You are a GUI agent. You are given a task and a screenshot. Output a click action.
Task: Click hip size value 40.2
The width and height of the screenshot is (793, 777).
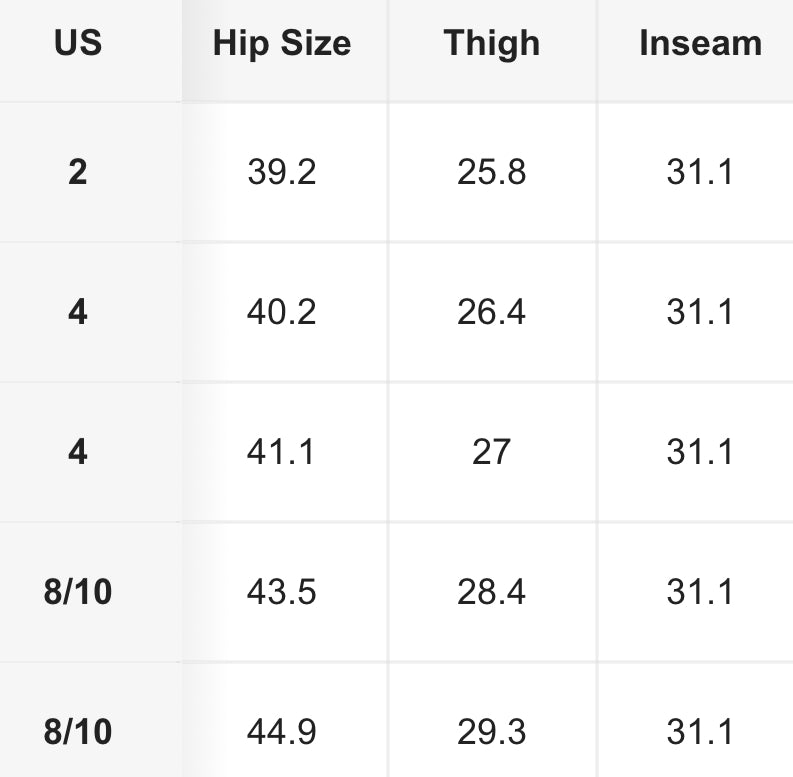282,312
